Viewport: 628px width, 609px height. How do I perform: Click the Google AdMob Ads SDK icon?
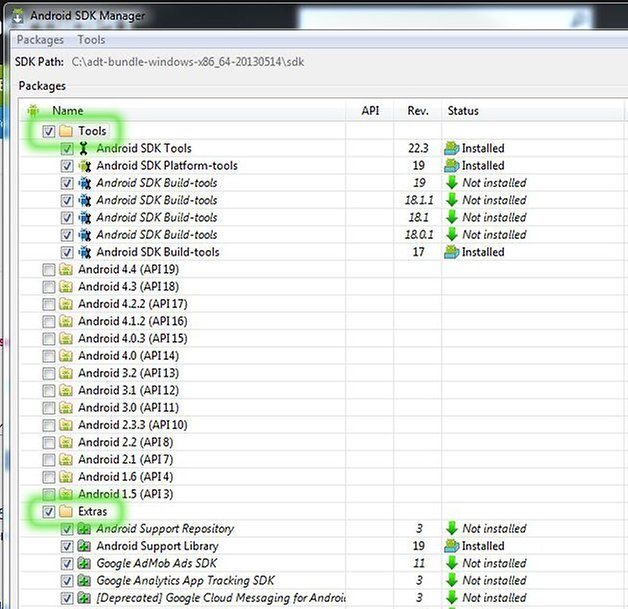pyautogui.click(x=84, y=563)
